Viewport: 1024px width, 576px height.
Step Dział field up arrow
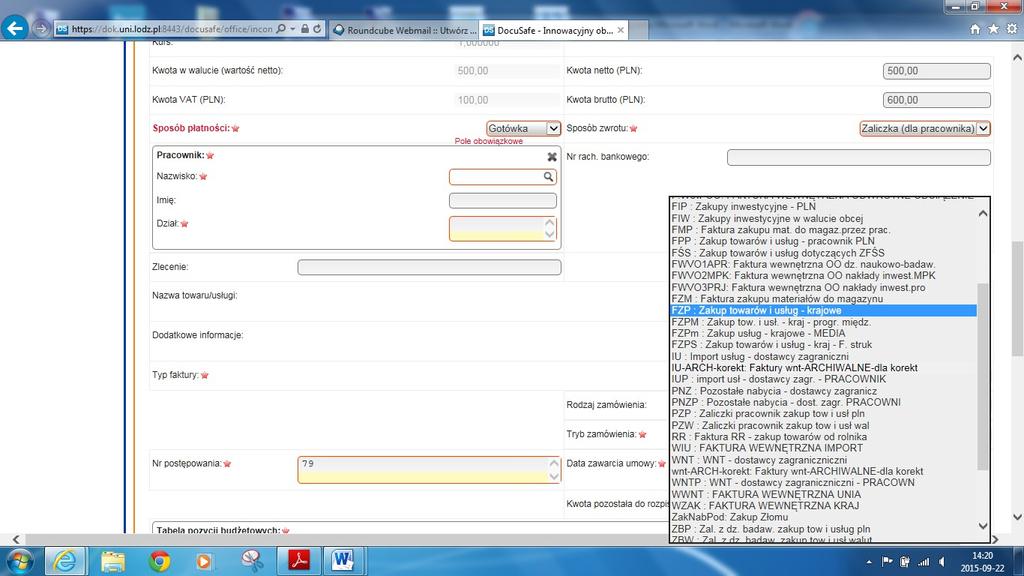549,223
